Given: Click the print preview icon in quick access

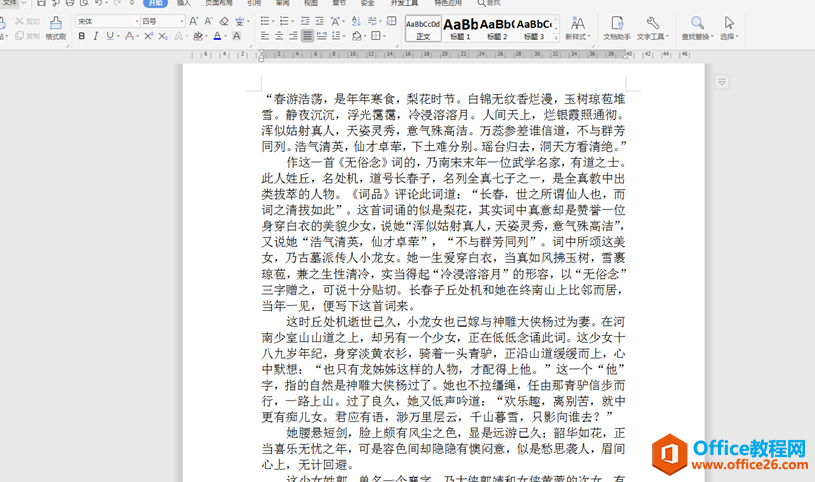Looking at the screenshot, I should click(84, 3).
